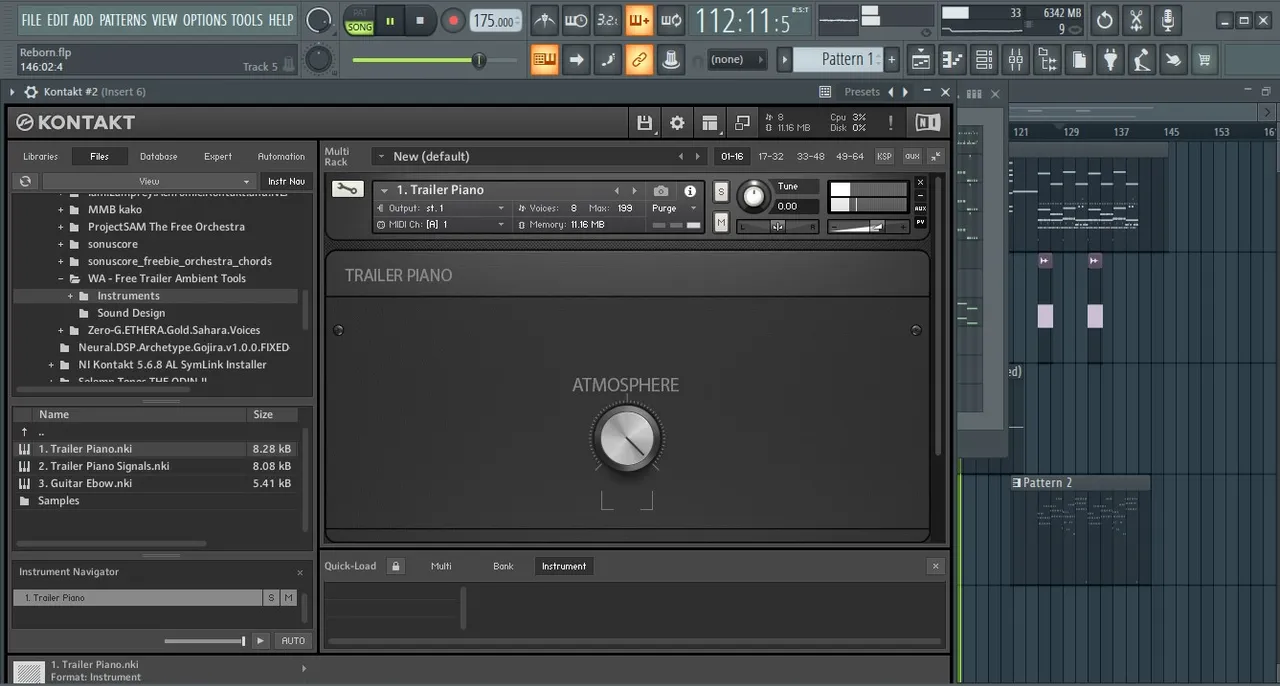
Task: Click the S button in Instrument Navigator
Action: tap(270, 597)
